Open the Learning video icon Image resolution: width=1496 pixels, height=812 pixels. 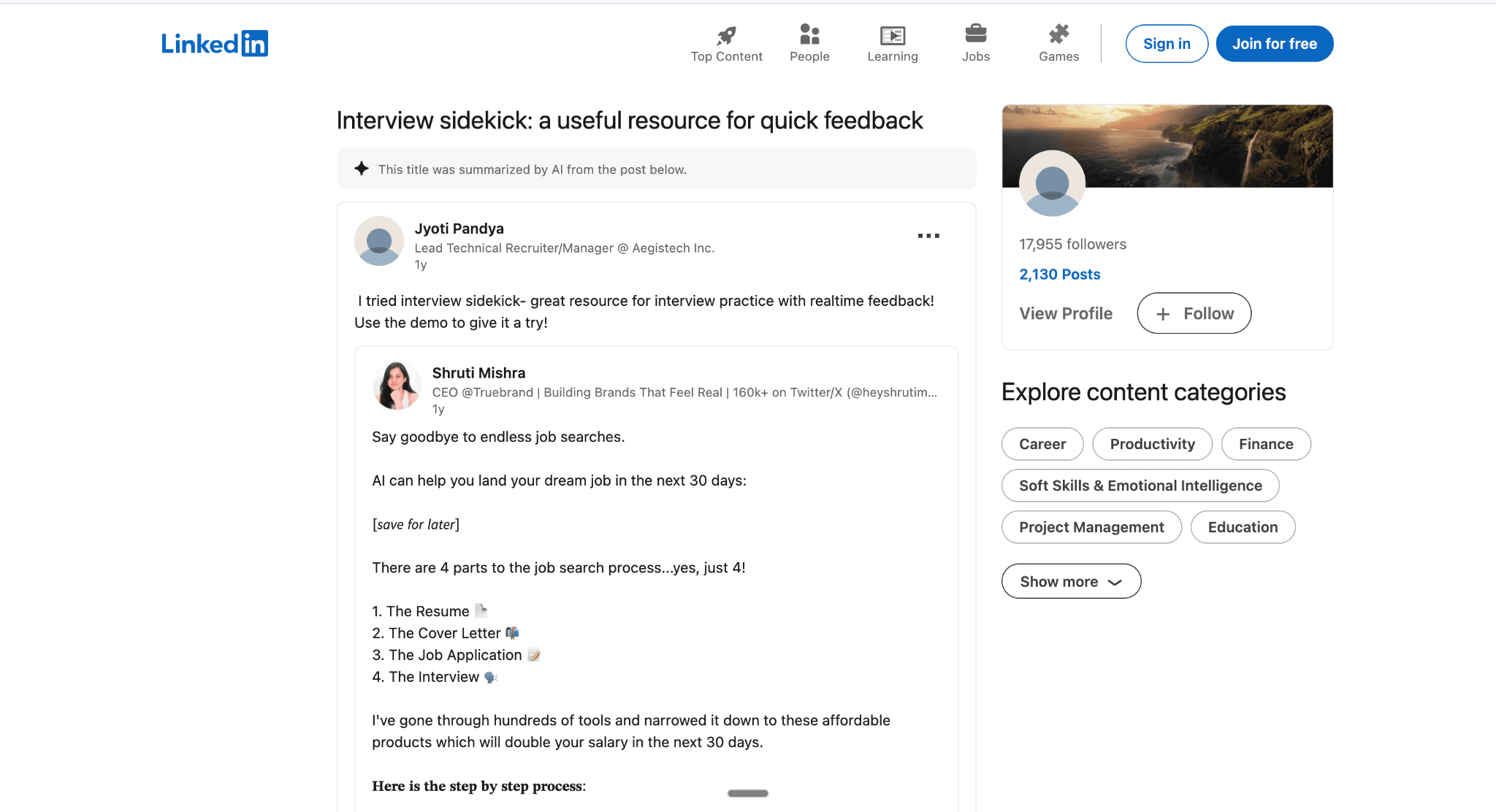(893, 35)
